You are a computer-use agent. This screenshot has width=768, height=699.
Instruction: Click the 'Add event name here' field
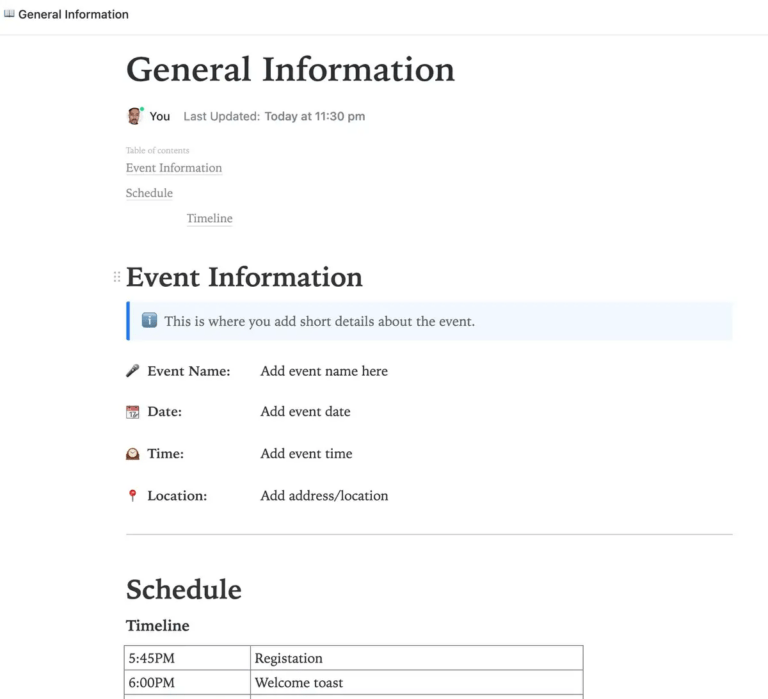(x=324, y=371)
